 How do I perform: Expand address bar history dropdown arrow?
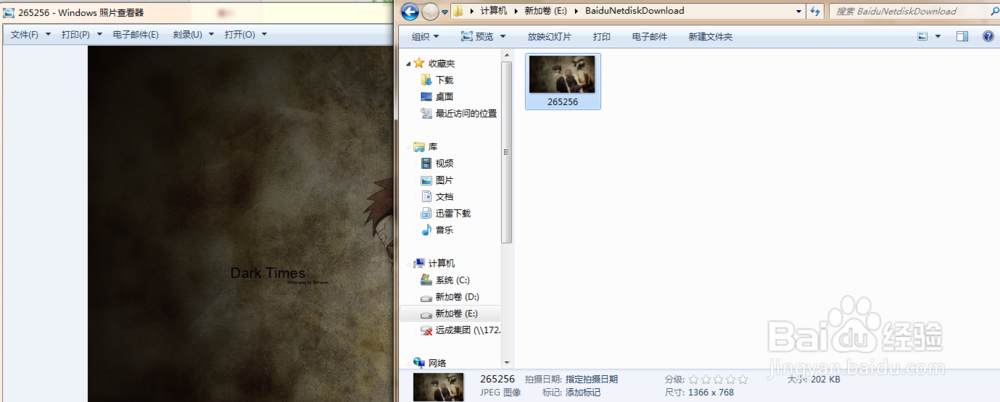(798, 11)
